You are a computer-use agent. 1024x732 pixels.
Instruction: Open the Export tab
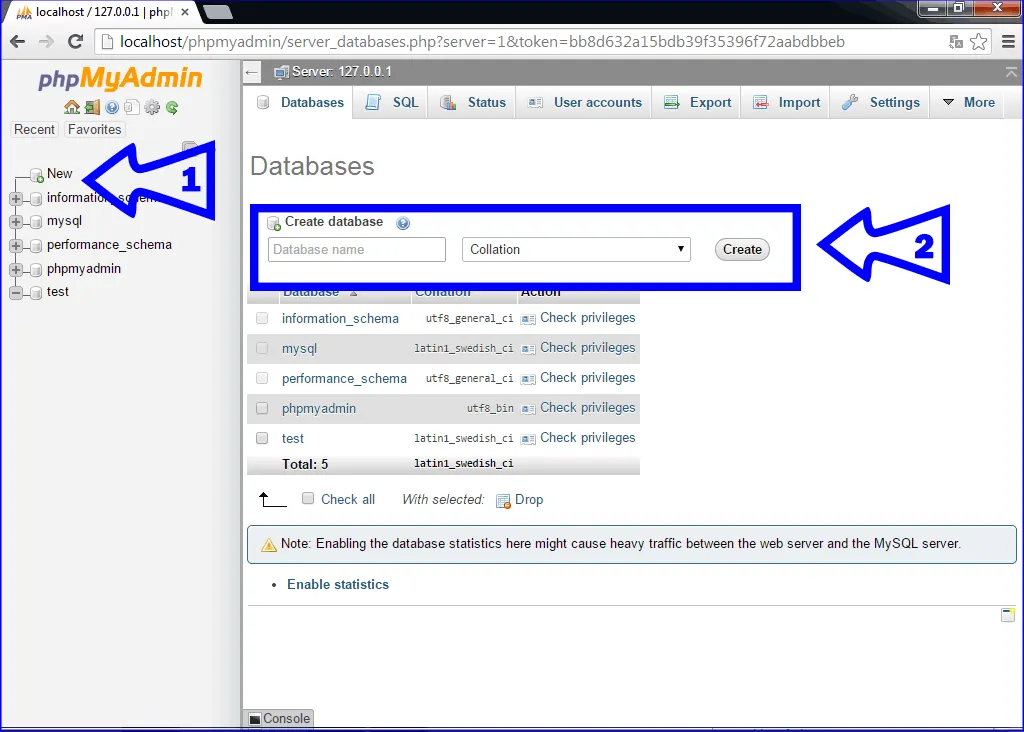(x=697, y=103)
